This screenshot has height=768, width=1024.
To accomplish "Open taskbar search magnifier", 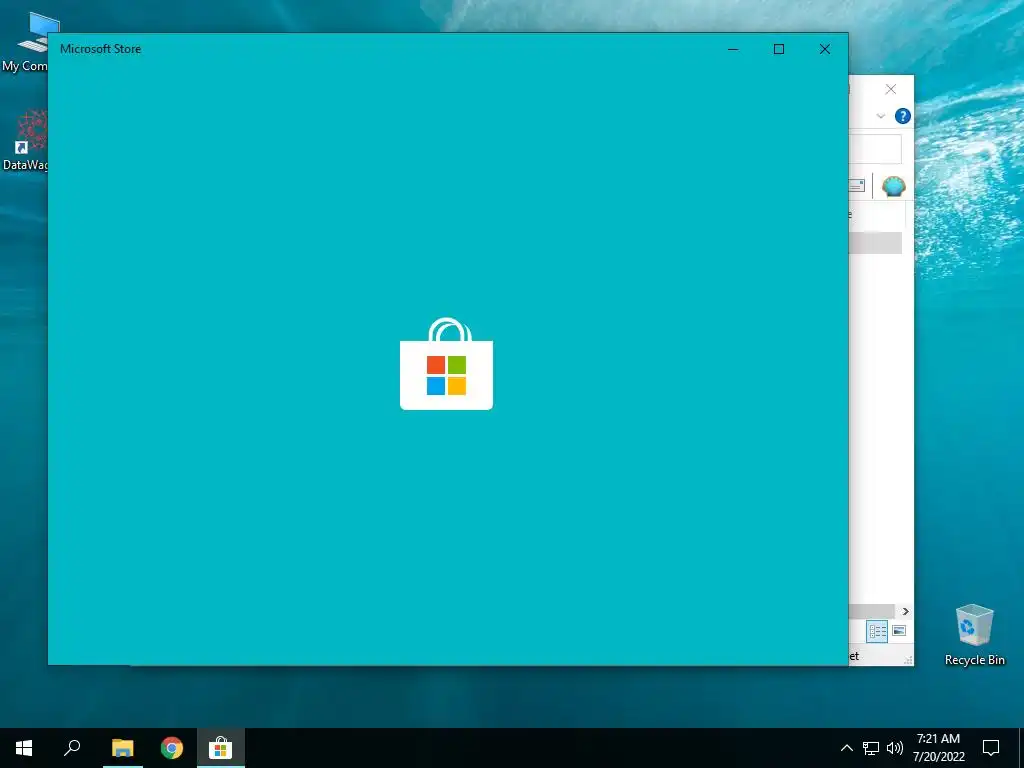I will [72, 748].
